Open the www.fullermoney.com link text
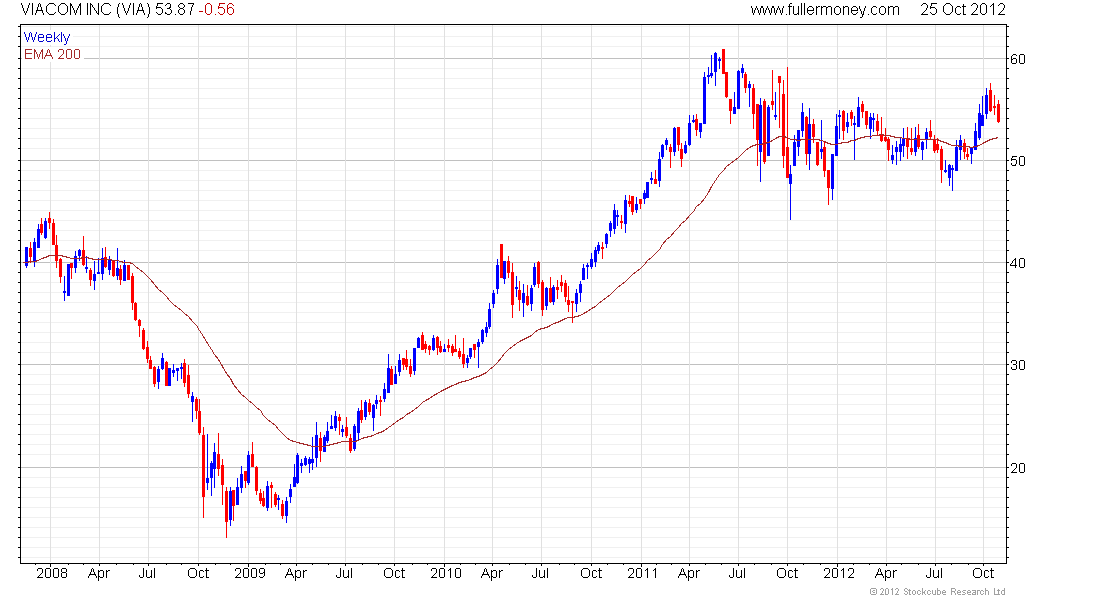1100x600 pixels. pos(825,10)
